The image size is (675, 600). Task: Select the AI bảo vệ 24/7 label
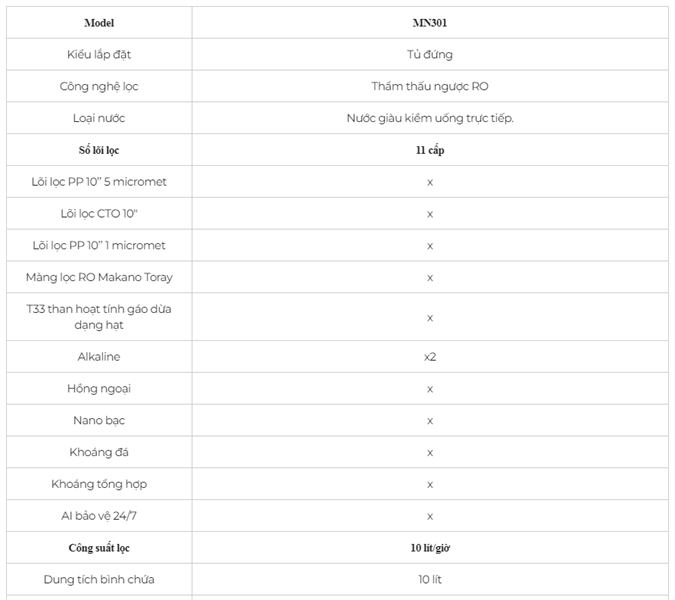(x=99, y=516)
